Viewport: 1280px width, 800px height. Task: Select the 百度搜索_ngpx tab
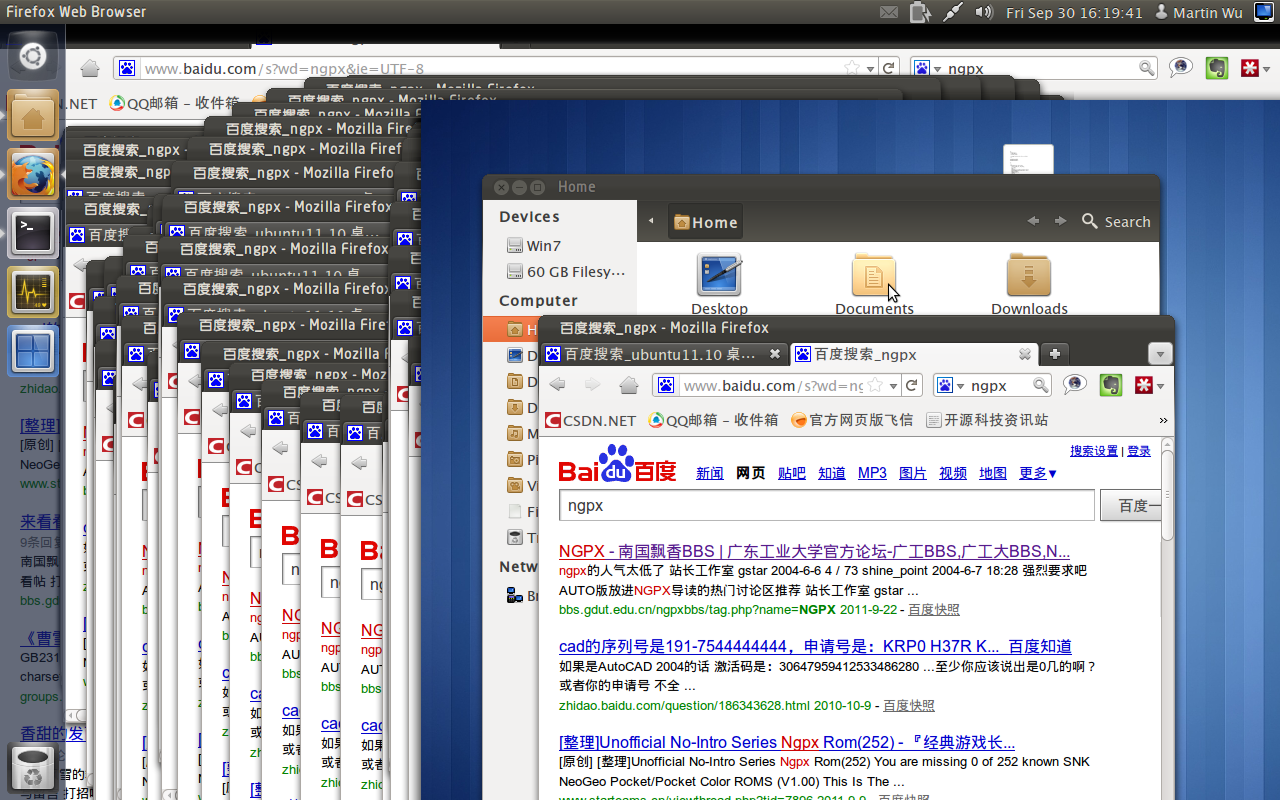(x=913, y=354)
